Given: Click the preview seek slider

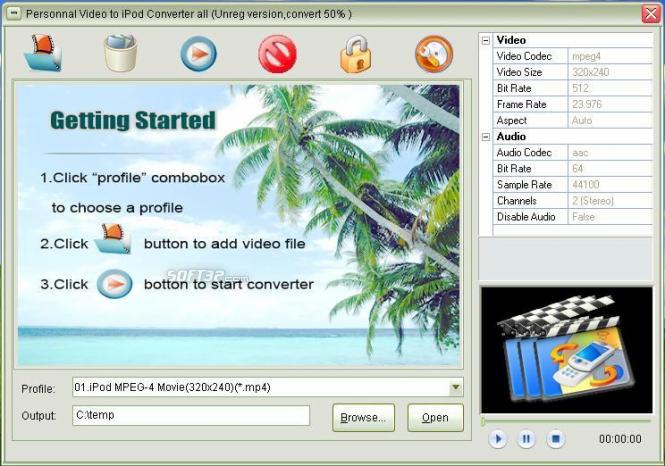Looking at the screenshot, I should tap(566, 421).
